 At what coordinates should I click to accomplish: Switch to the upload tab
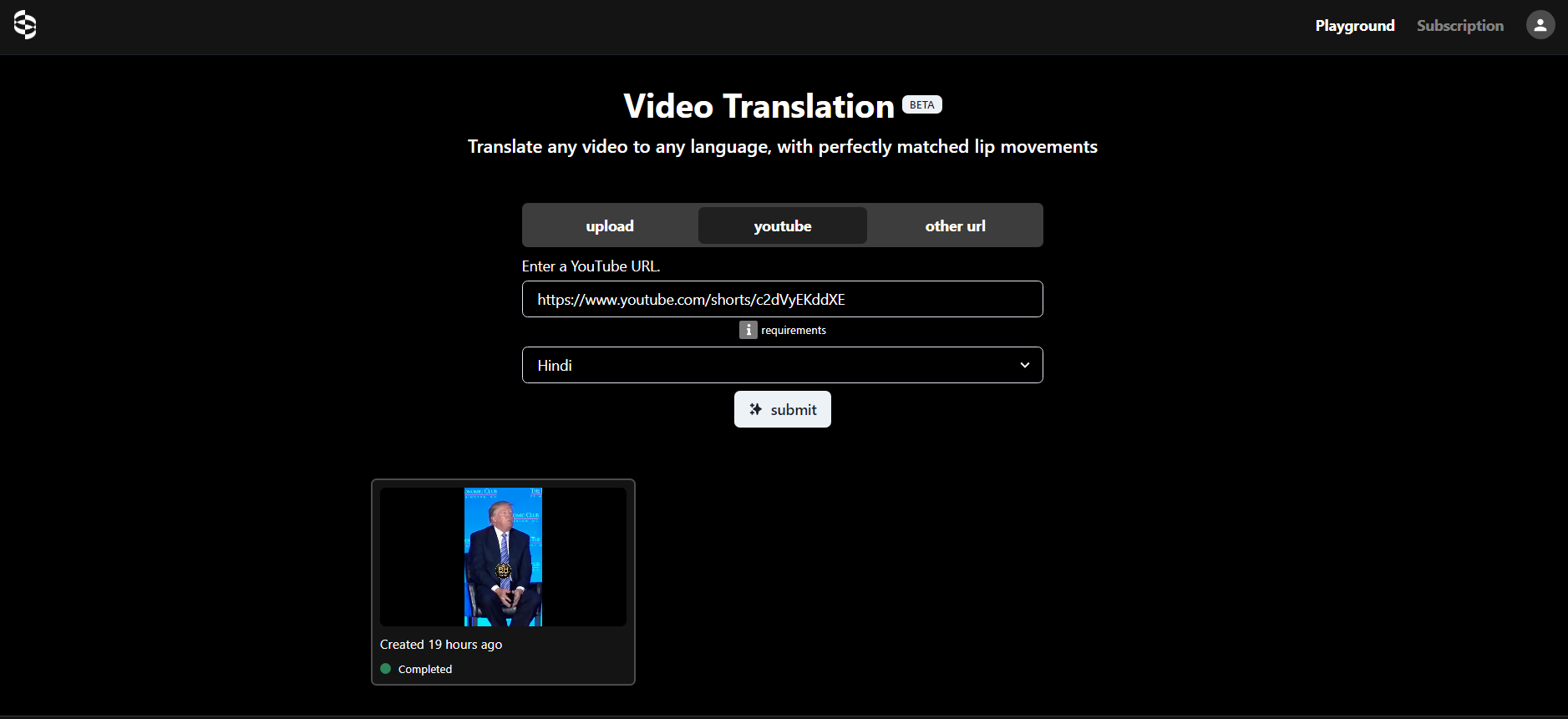(x=610, y=226)
